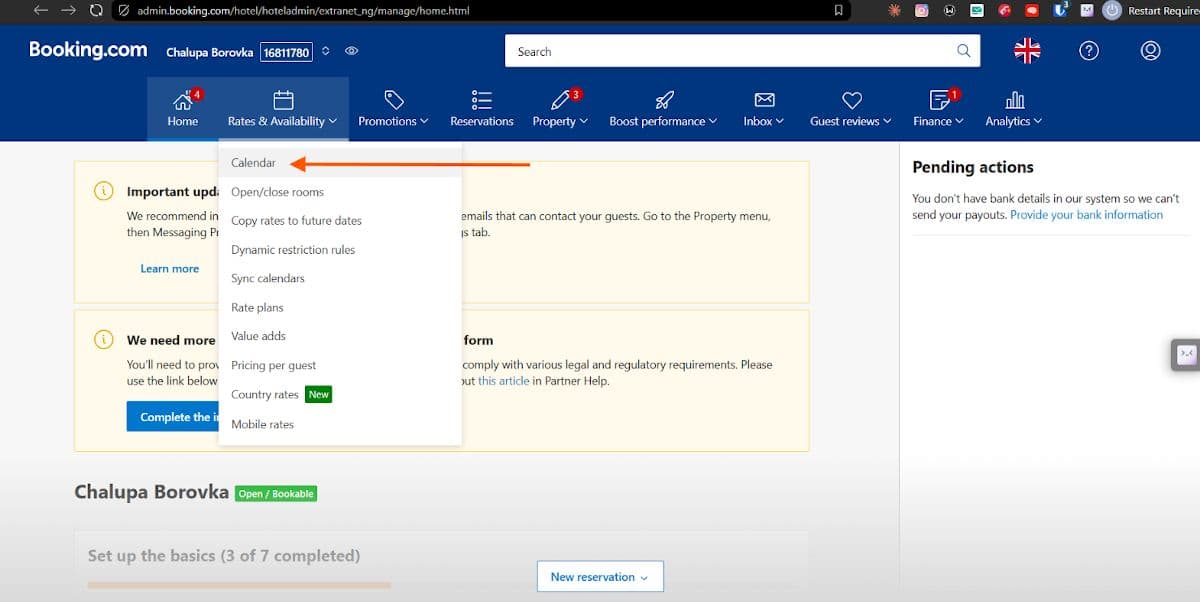Expand the Property dropdown label
Viewport: 1200px width, 602px height.
point(559,121)
